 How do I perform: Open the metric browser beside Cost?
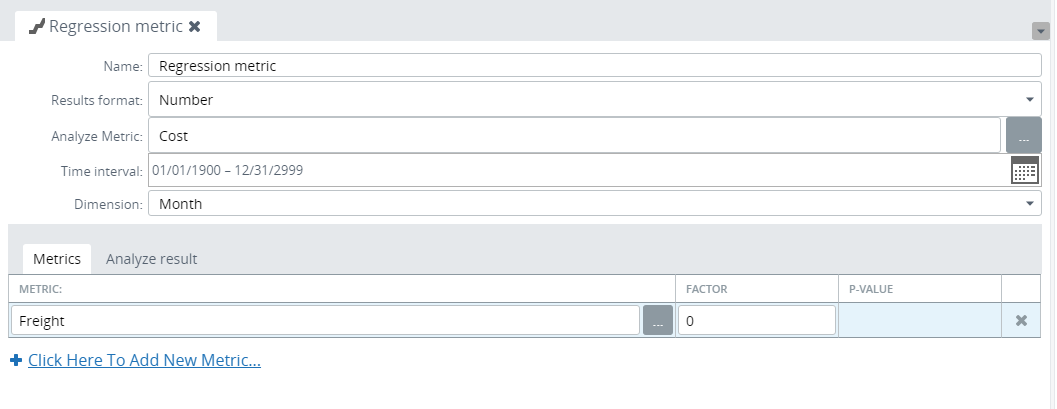pos(1023,136)
